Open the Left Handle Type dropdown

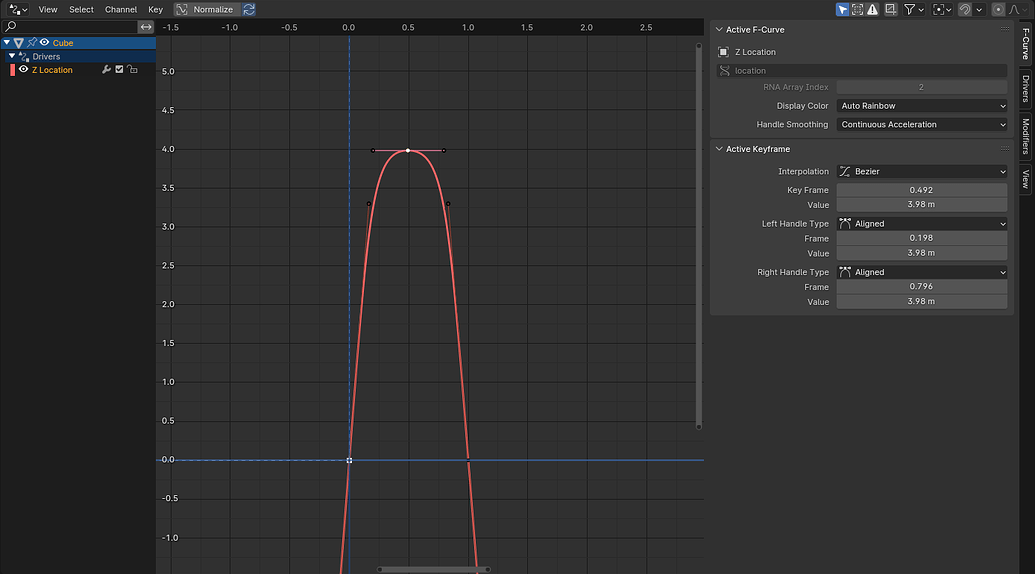(x=921, y=224)
